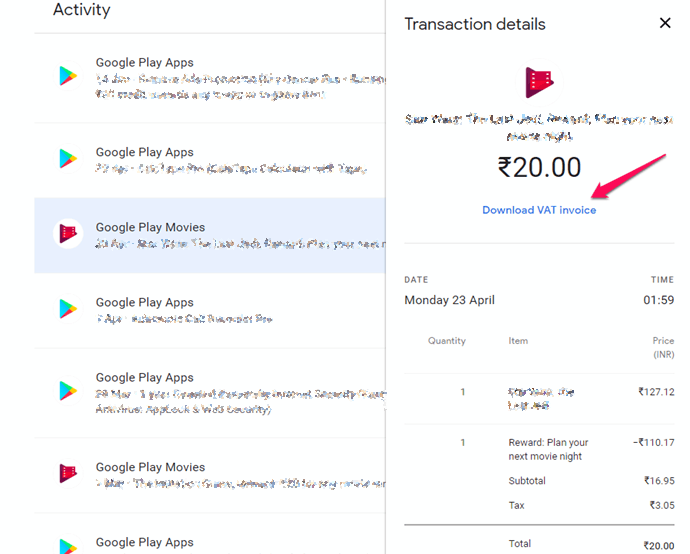Close the Transaction details panel

(x=665, y=23)
